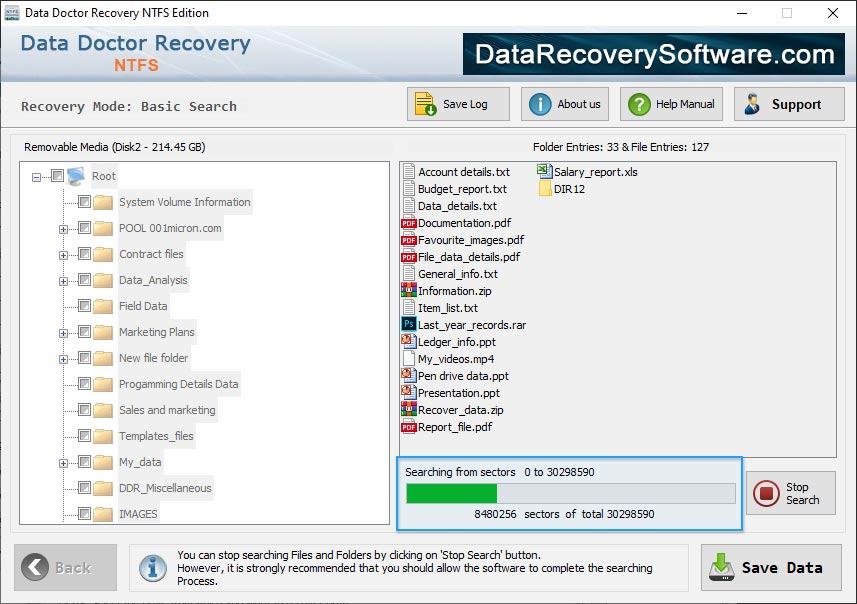857x604 pixels.
Task: Click the sector search progress bar
Action: tap(570, 492)
